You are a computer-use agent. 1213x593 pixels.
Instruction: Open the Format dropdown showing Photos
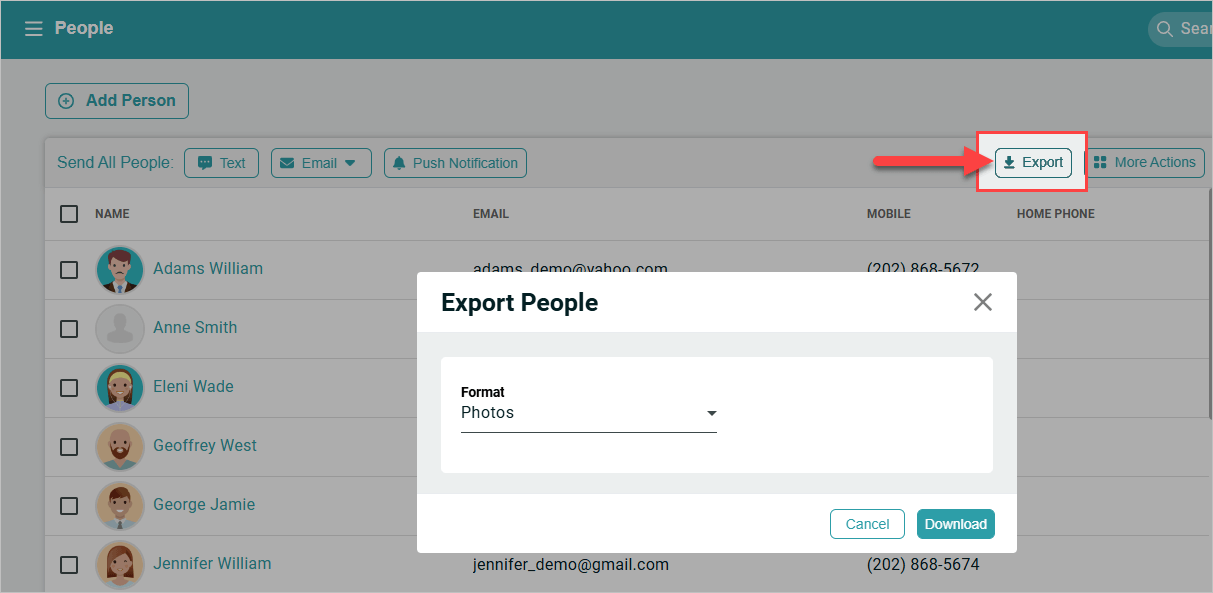click(x=589, y=413)
